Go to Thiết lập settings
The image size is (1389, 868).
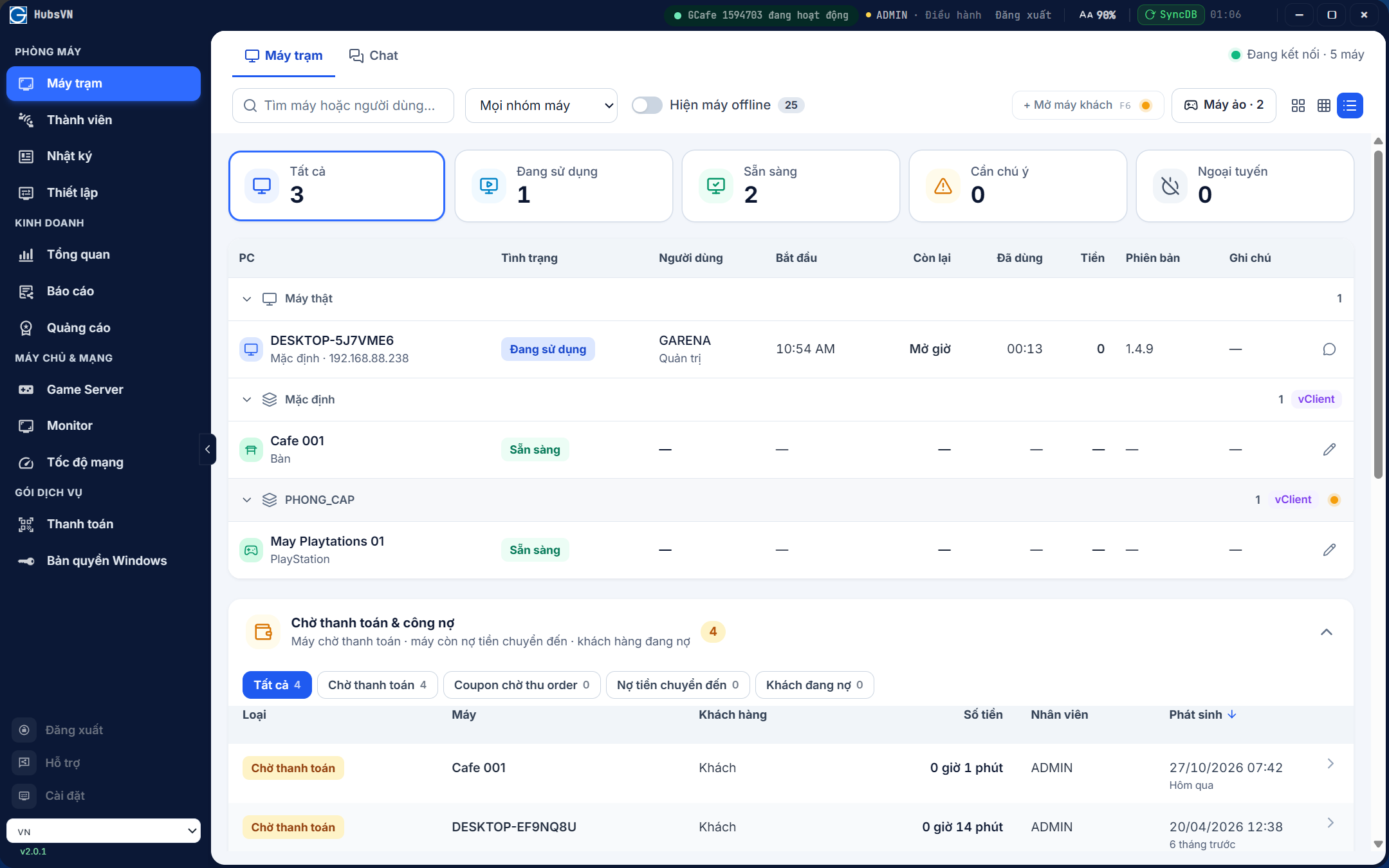coord(103,192)
